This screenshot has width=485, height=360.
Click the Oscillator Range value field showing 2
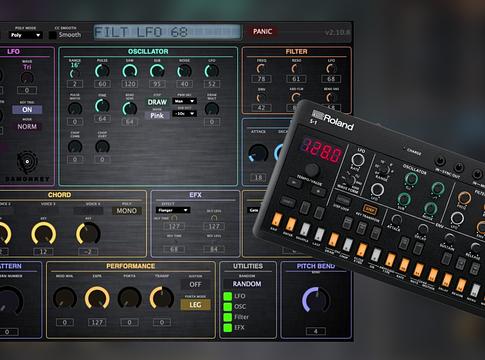pos(75,84)
